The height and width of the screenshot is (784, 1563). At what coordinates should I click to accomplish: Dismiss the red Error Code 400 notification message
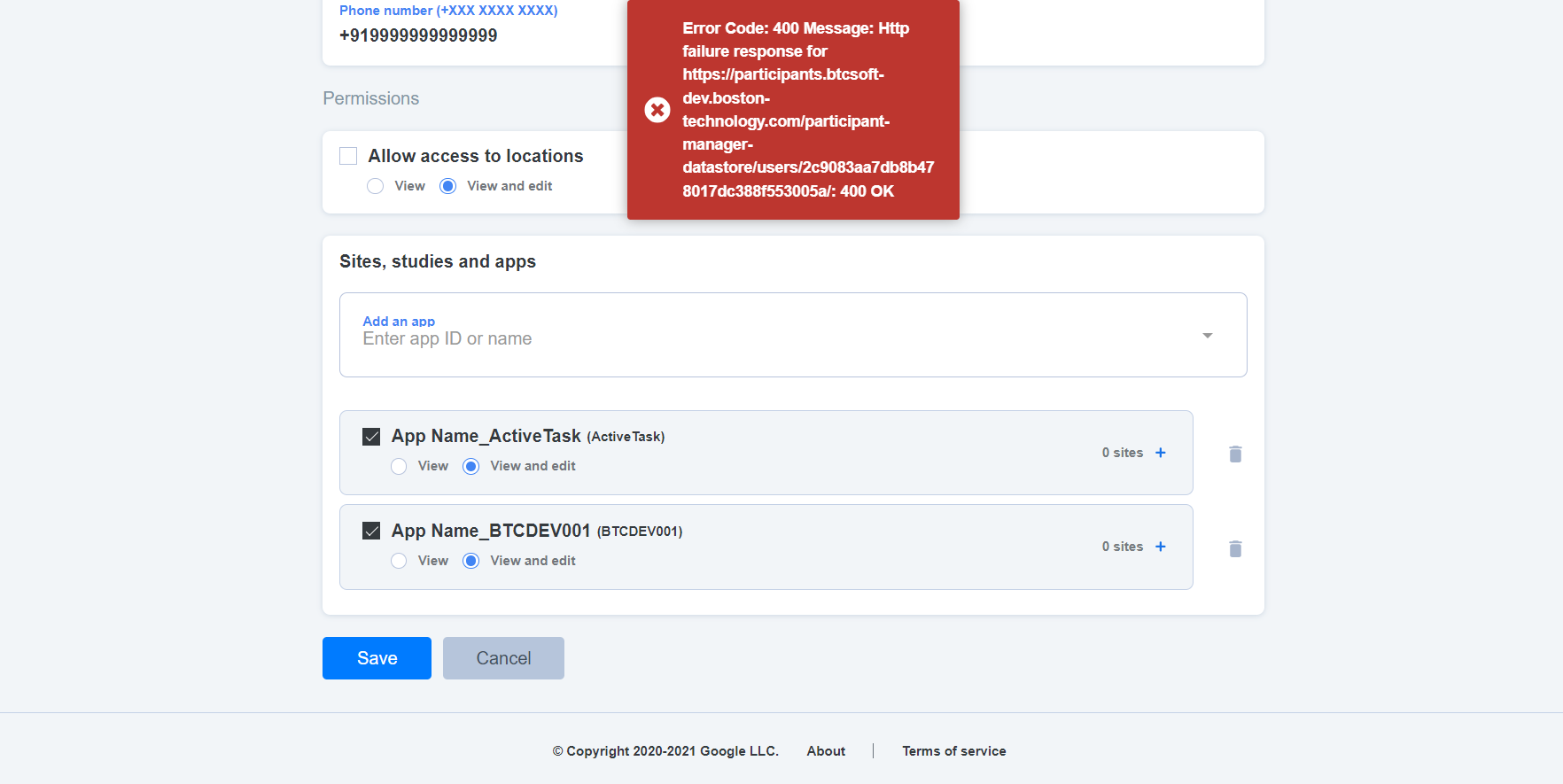coord(793,110)
